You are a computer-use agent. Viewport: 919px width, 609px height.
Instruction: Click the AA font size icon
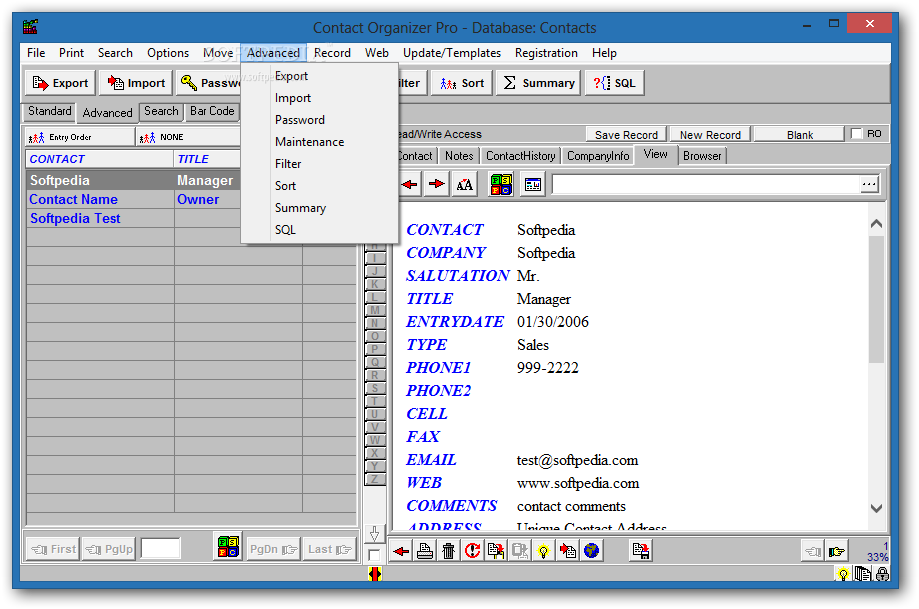click(465, 185)
